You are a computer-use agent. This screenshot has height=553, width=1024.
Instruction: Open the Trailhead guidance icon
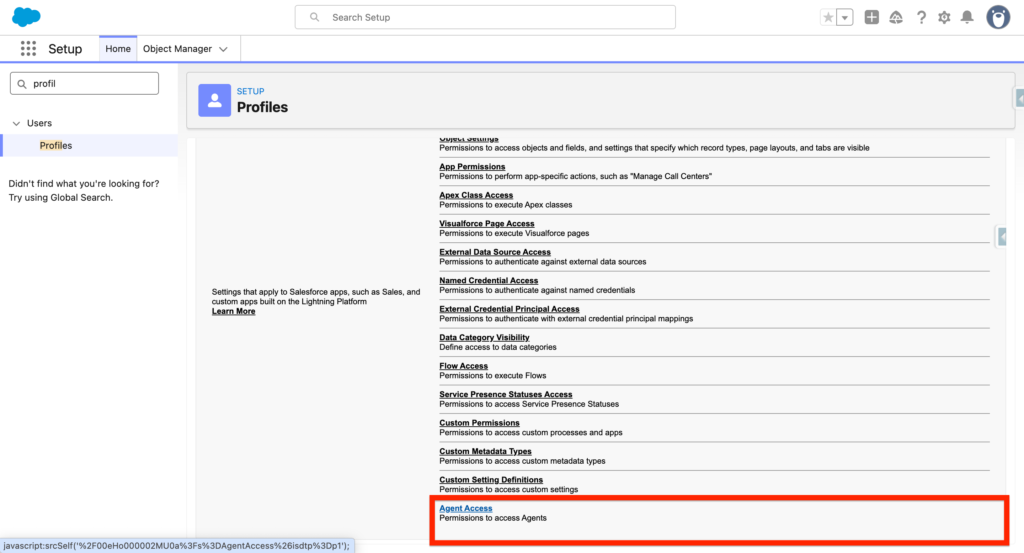pyautogui.click(x=896, y=17)
